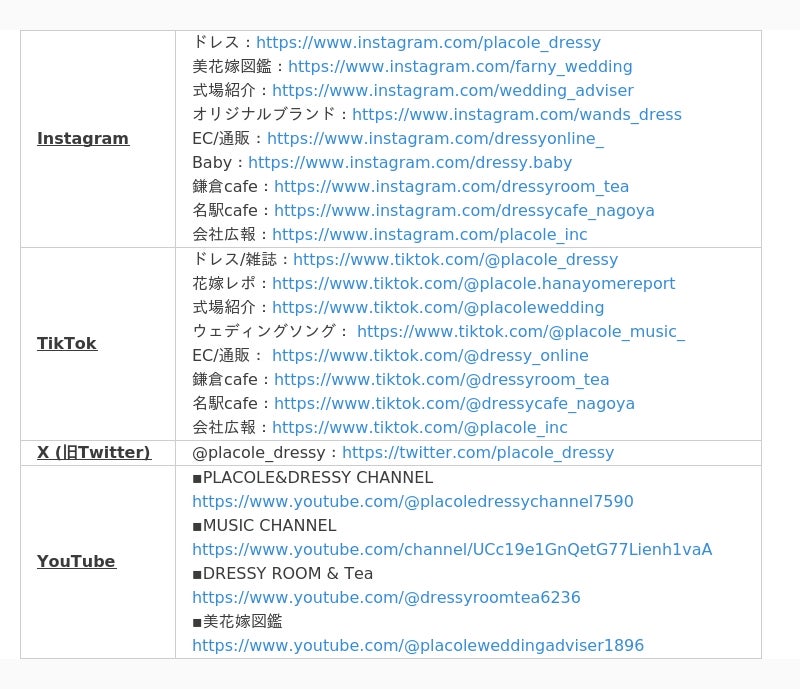800x689 pixels.
Task: Open the placole.hanayomereport TikTok link
Action: pyautogui.click(x=473, y=284)
